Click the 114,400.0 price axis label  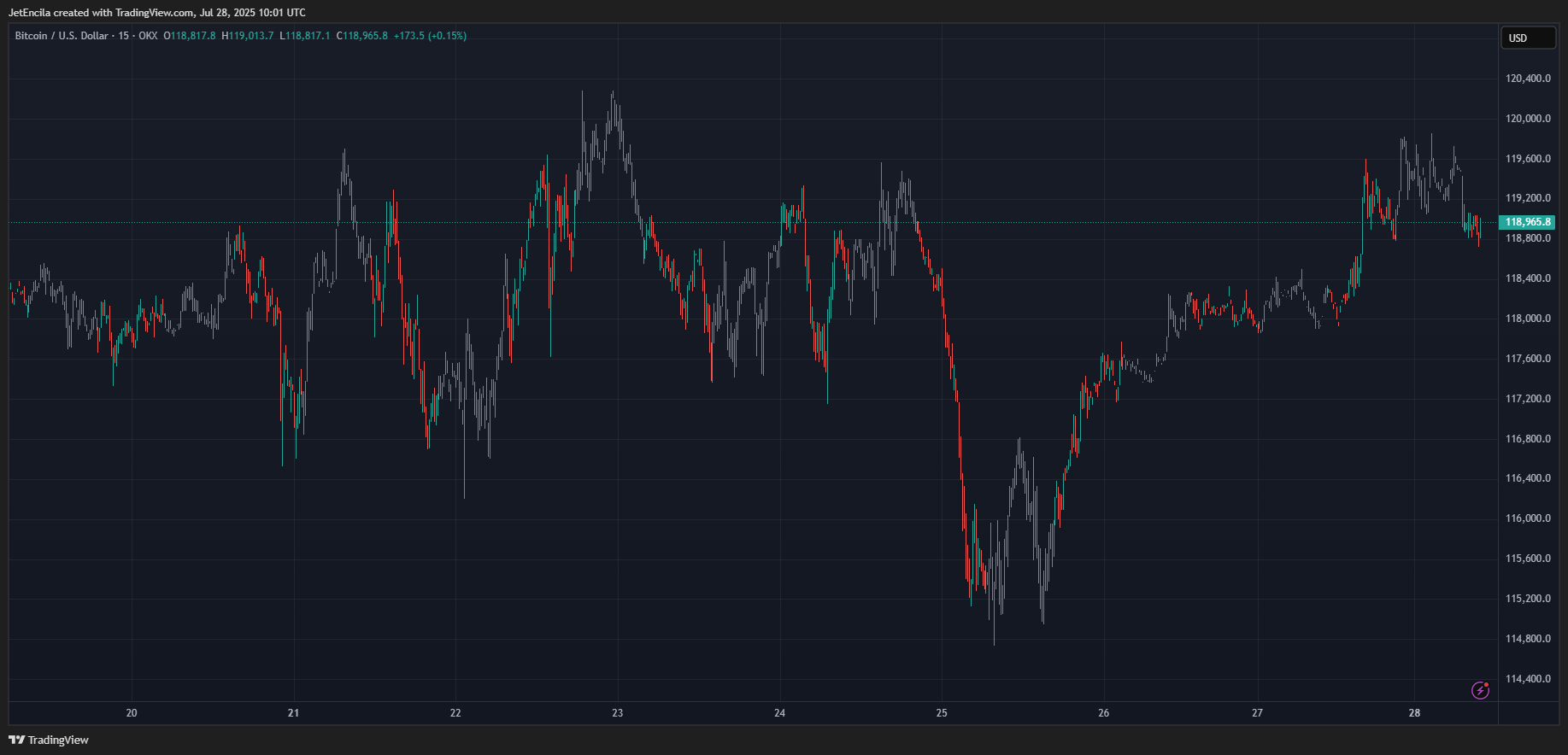click(1528, 679)
